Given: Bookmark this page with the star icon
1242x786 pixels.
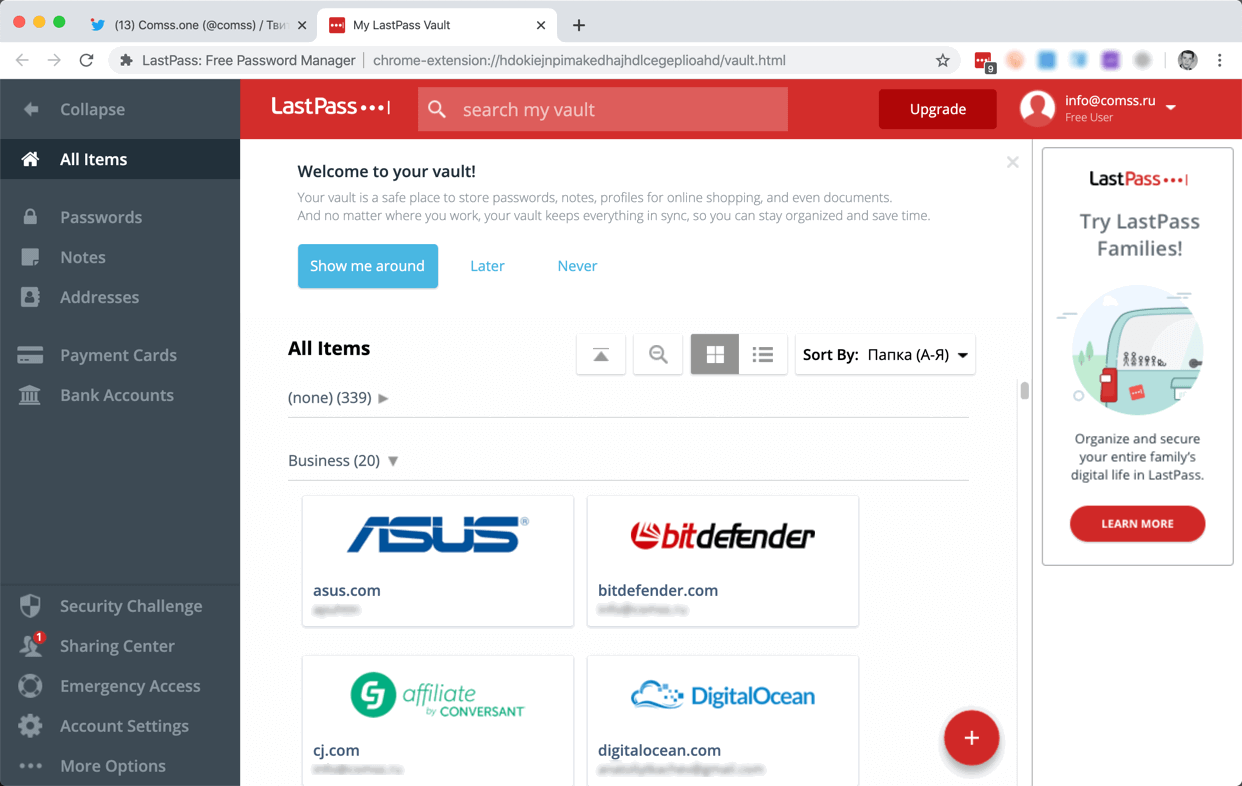Looking at the screenshot, I should pyautogui.click(x=942, y=60).
